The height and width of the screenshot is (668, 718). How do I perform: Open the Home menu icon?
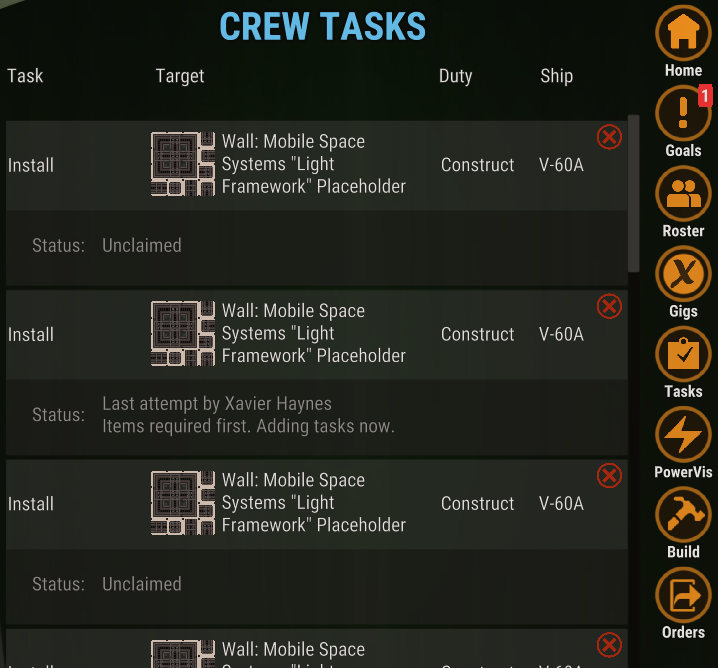[683, 34]
